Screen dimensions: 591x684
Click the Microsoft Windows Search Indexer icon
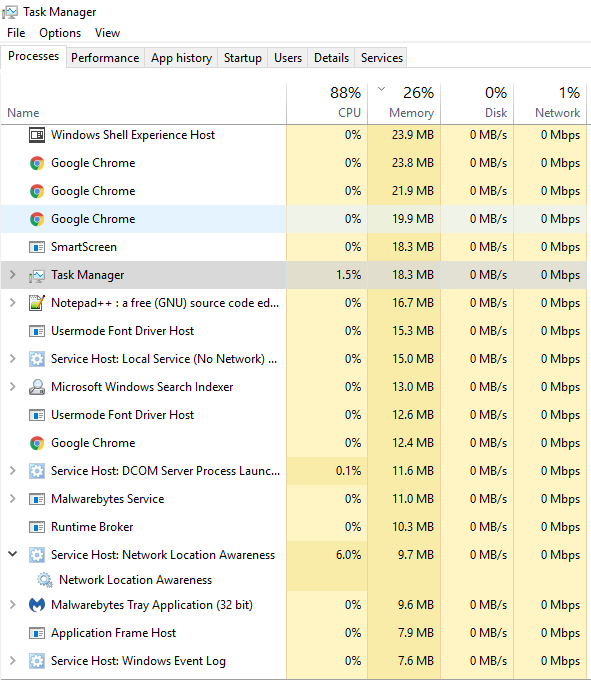(37, 387)
